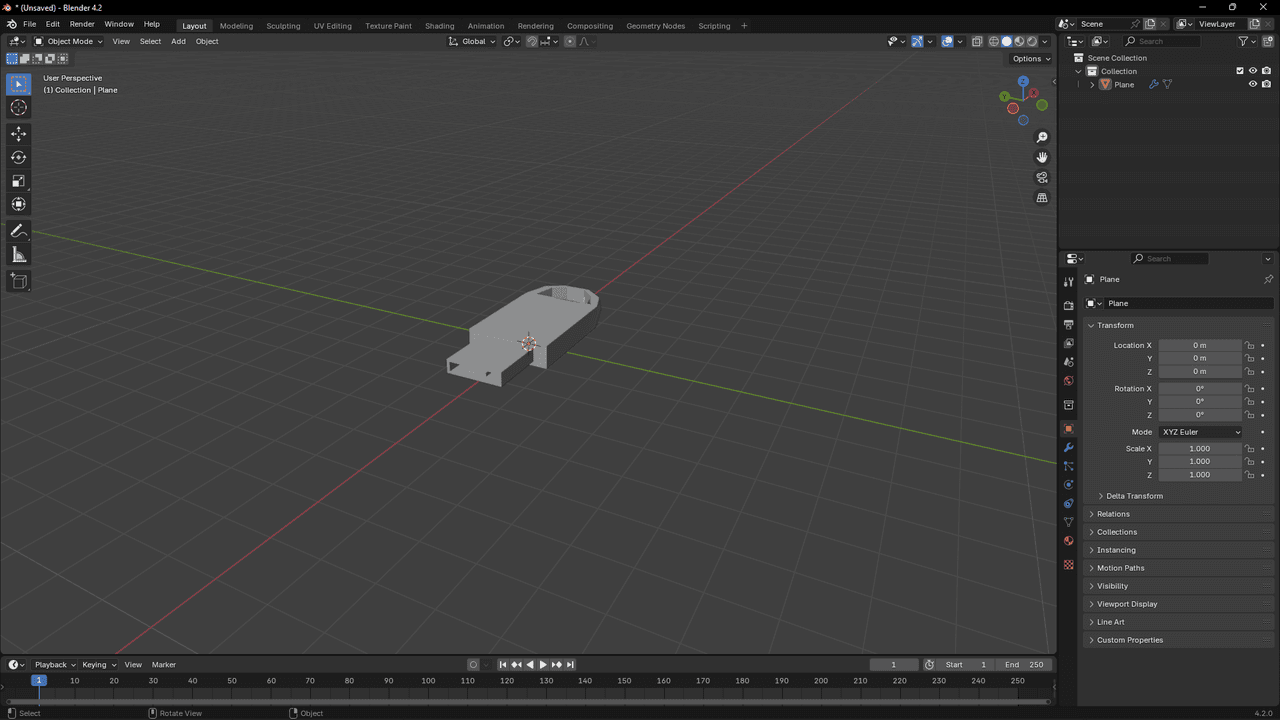The height and width of the screenshot is (720, 1280).
Task: Click the Scale X value field
Action: click(x=1199, y=449)
